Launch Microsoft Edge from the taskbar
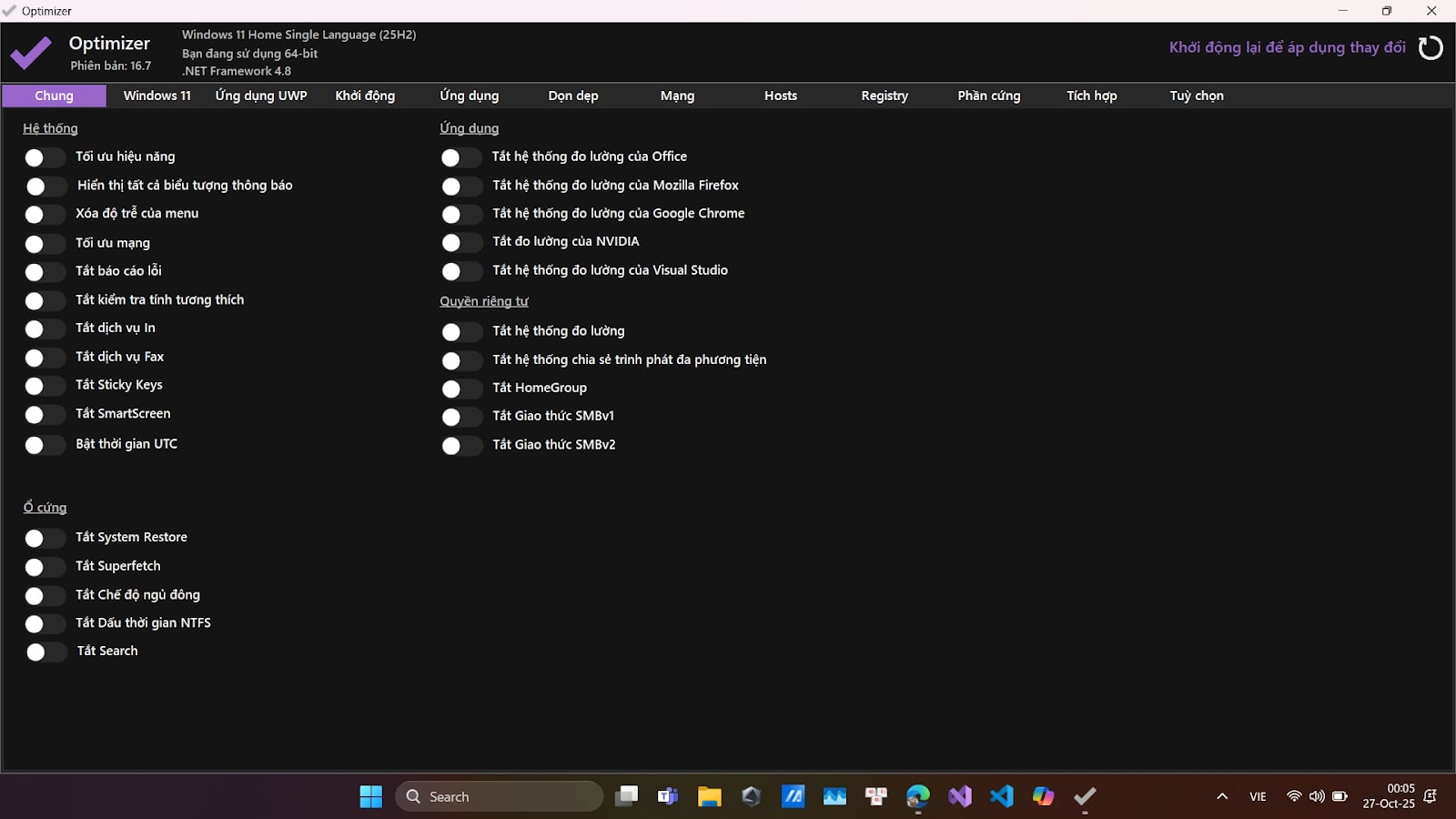The width and height of the screenshot is (1456, 819). pos(918,796)
